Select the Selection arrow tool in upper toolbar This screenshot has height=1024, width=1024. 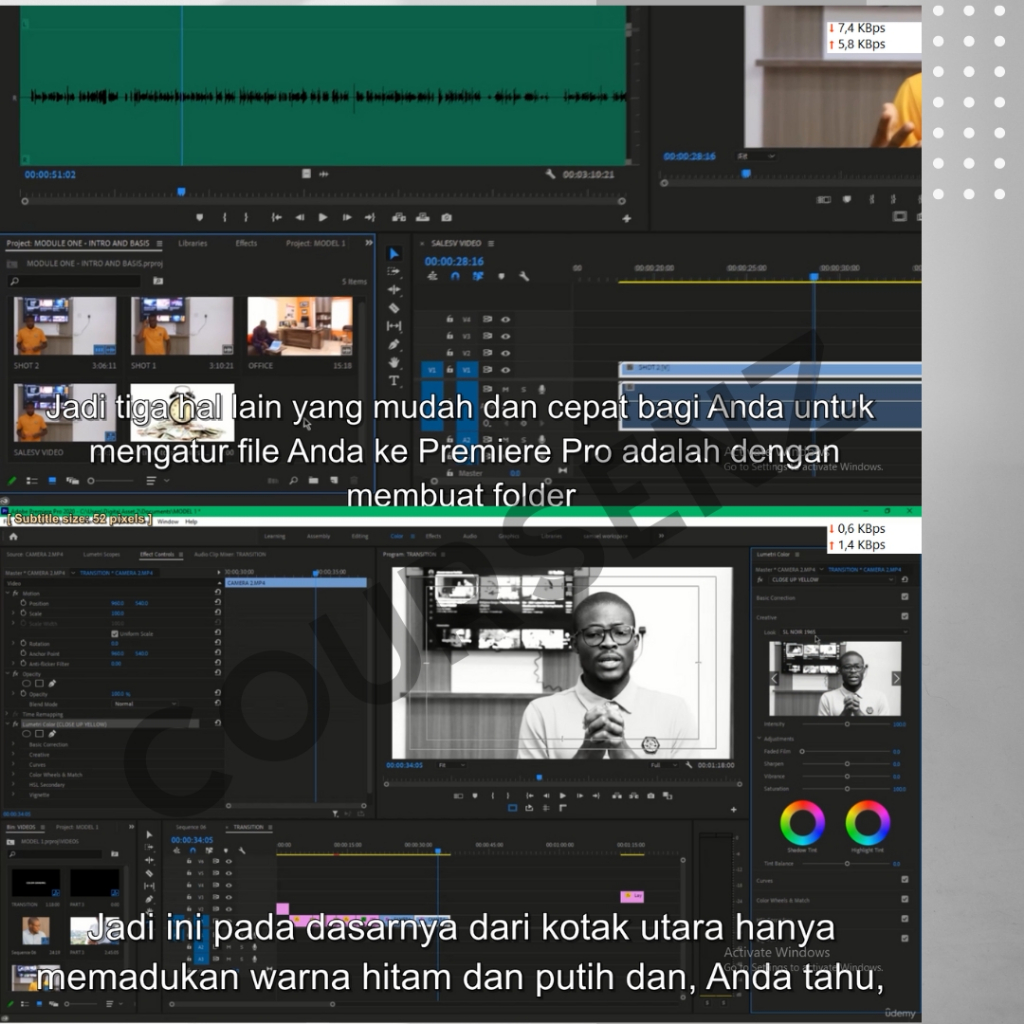394,254
